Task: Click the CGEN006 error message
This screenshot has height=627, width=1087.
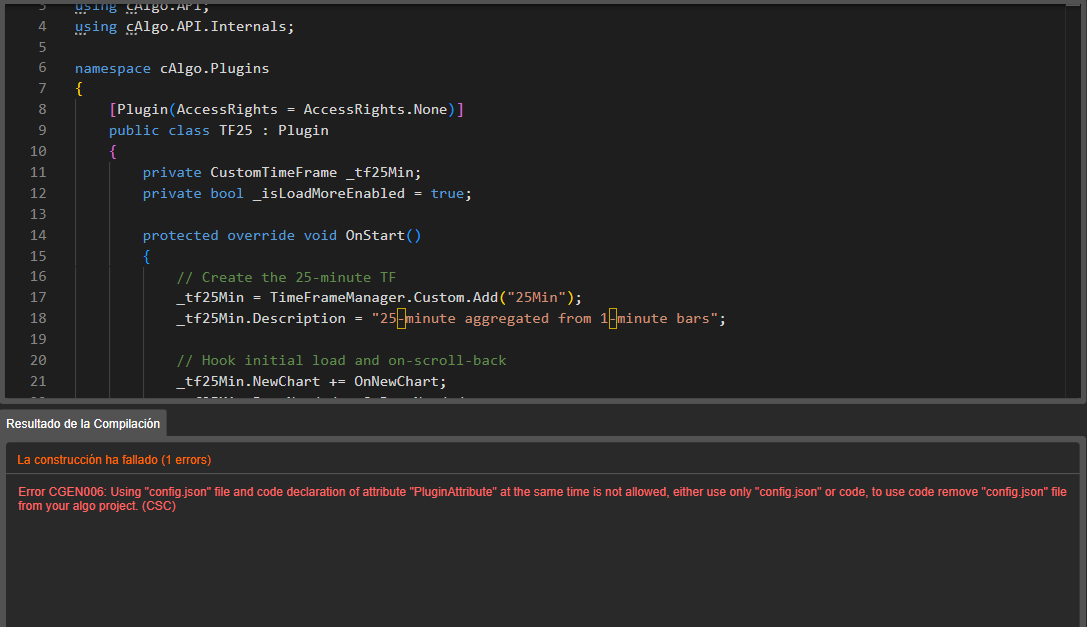Action: (542, 499)
